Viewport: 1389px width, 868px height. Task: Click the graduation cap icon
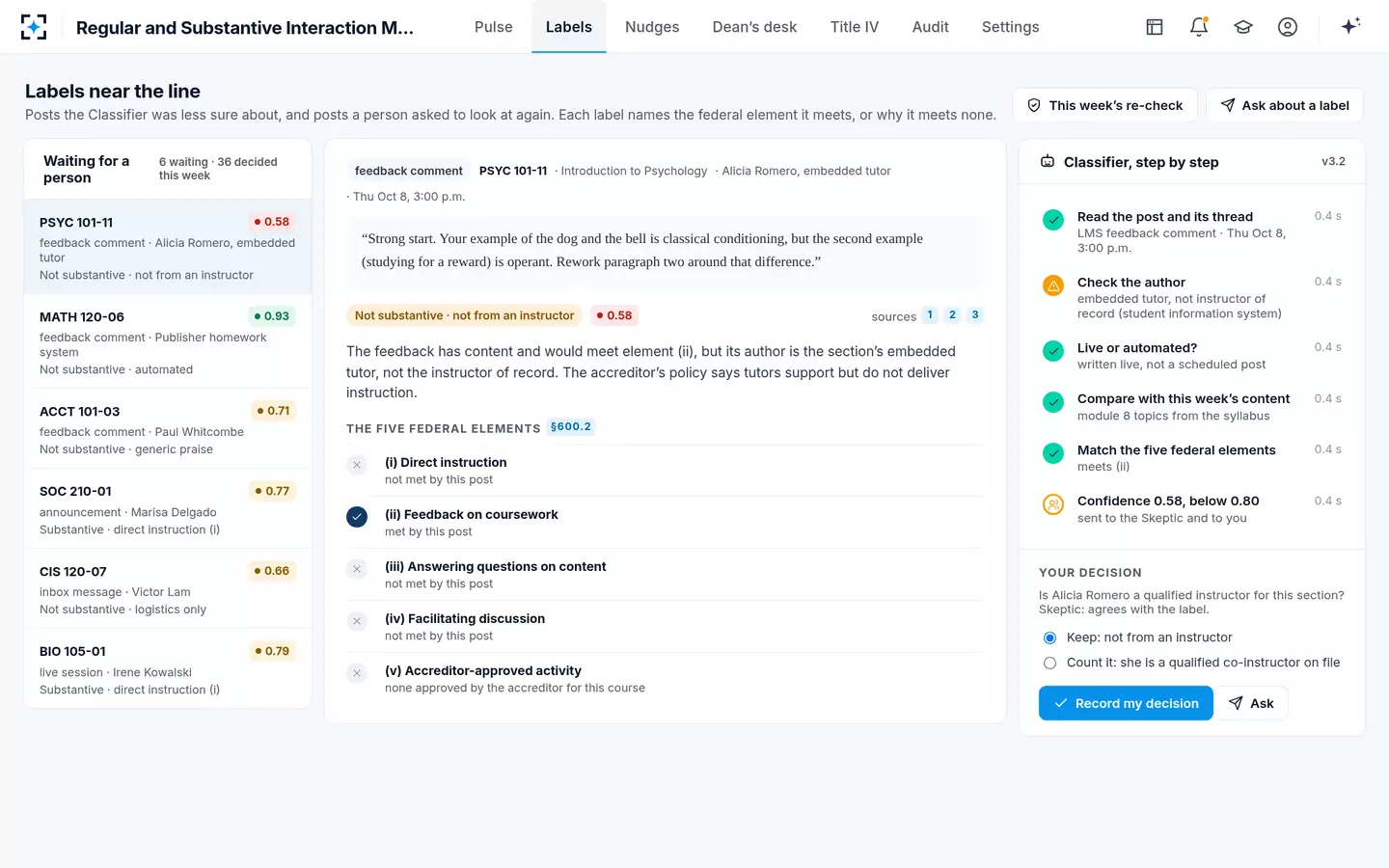(x=1243, y=27)
